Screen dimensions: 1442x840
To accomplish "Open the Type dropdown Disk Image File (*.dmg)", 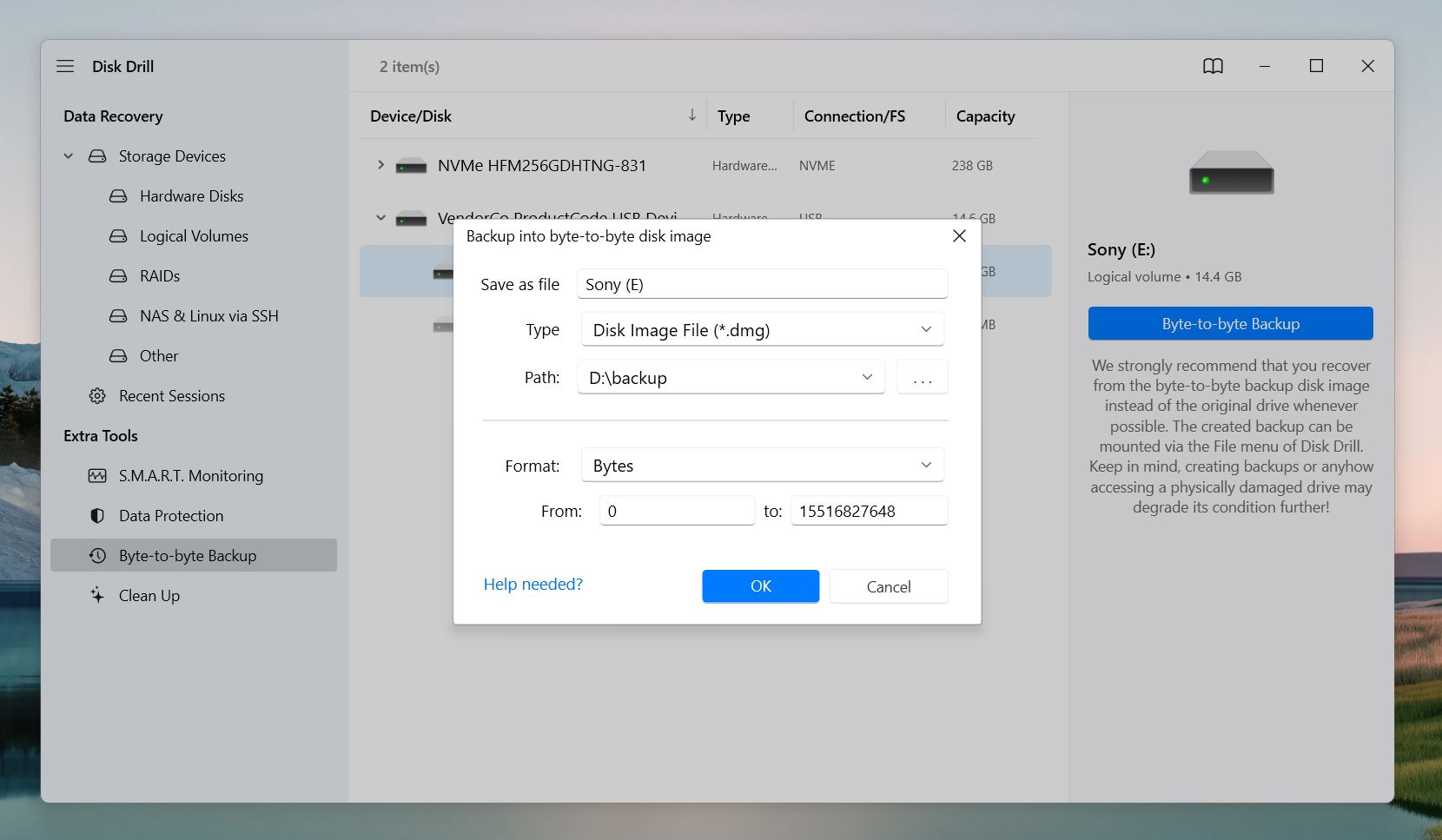I will coord(762,330).
